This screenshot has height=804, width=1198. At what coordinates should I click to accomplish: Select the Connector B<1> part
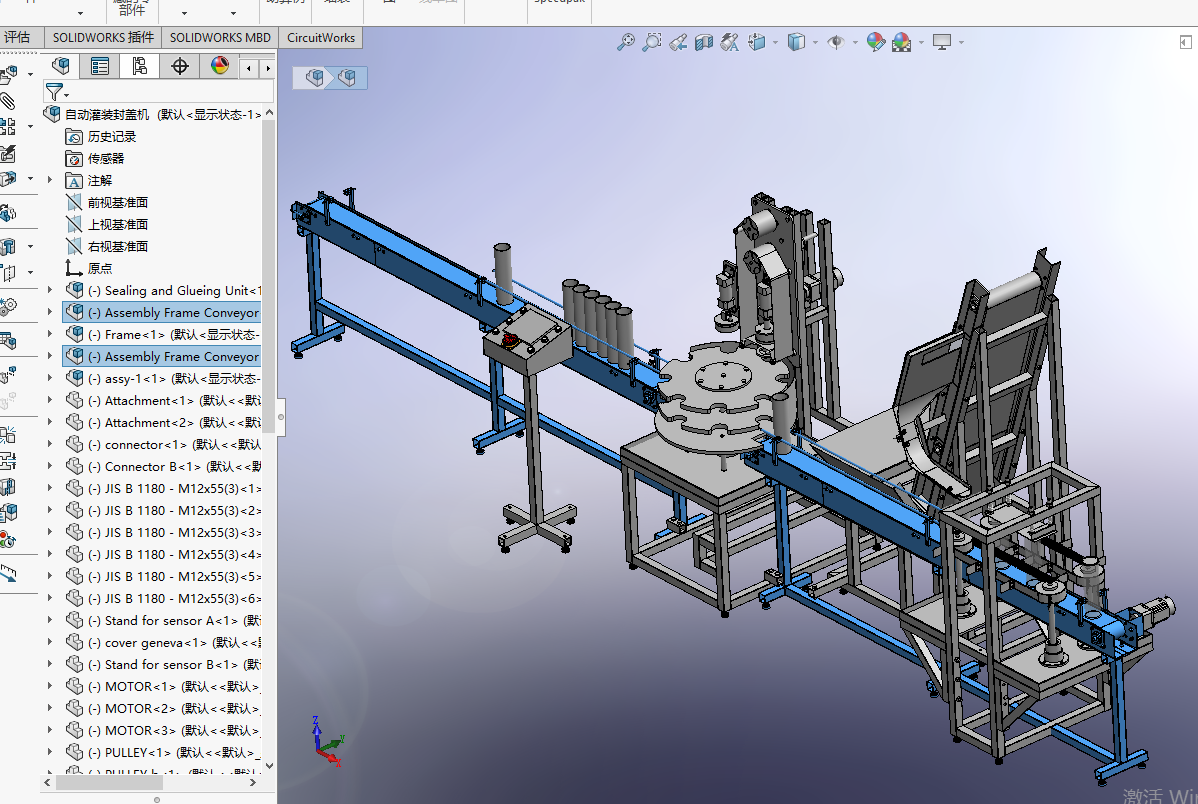(164, 467)
